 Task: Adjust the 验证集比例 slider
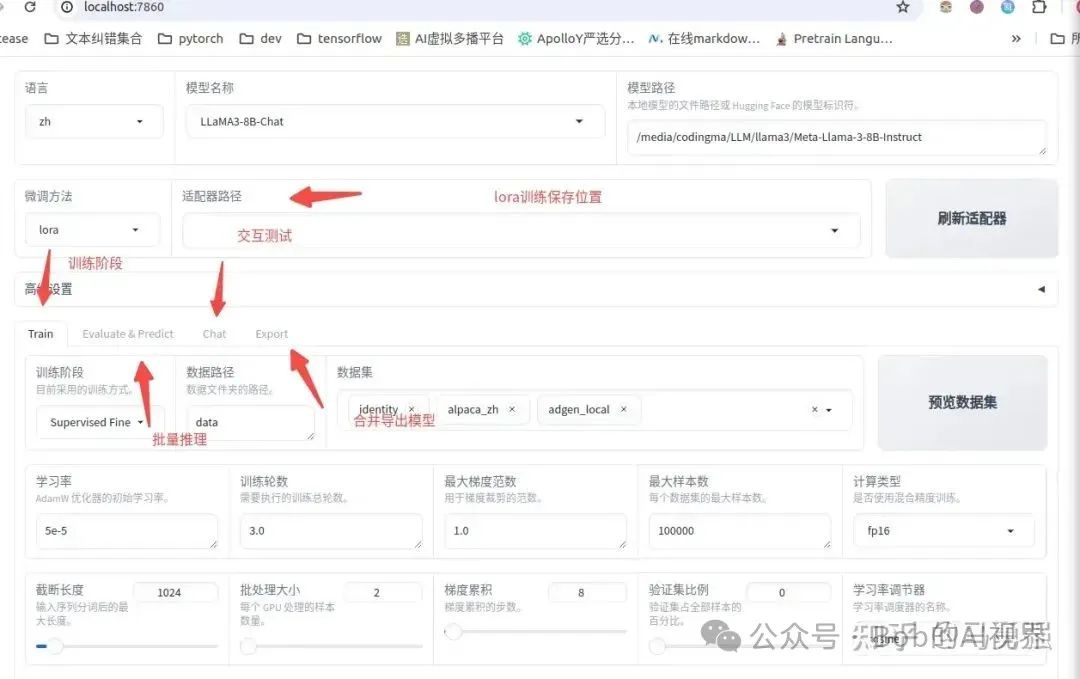740,646
